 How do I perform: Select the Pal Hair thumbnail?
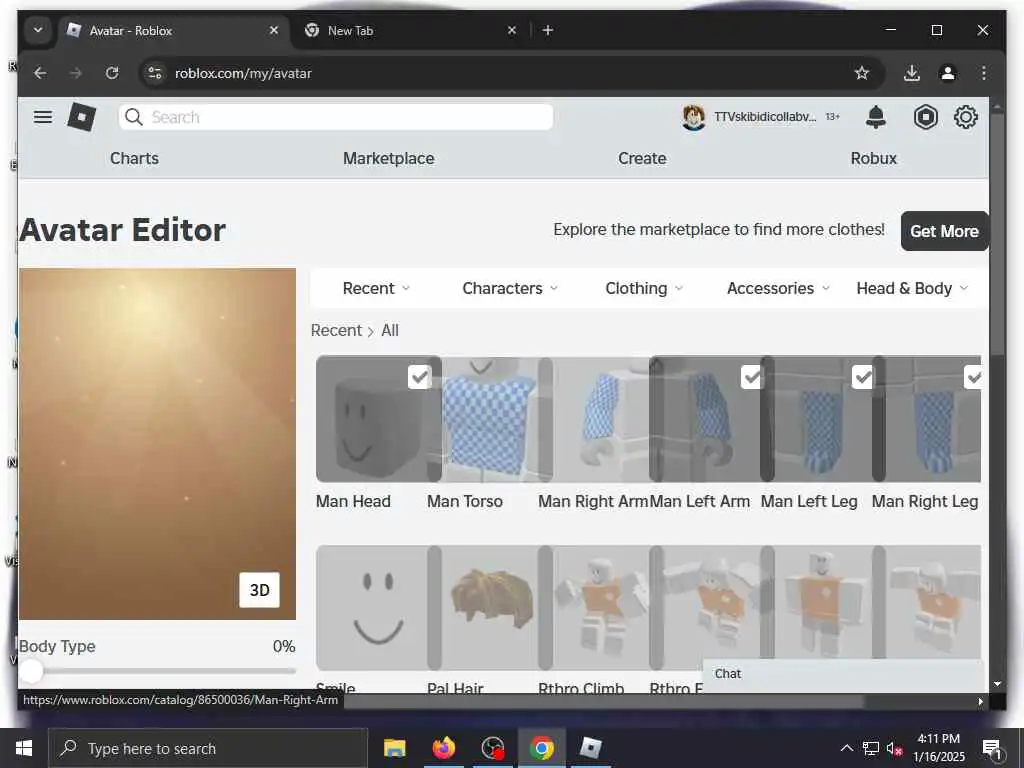coord(490,607)
